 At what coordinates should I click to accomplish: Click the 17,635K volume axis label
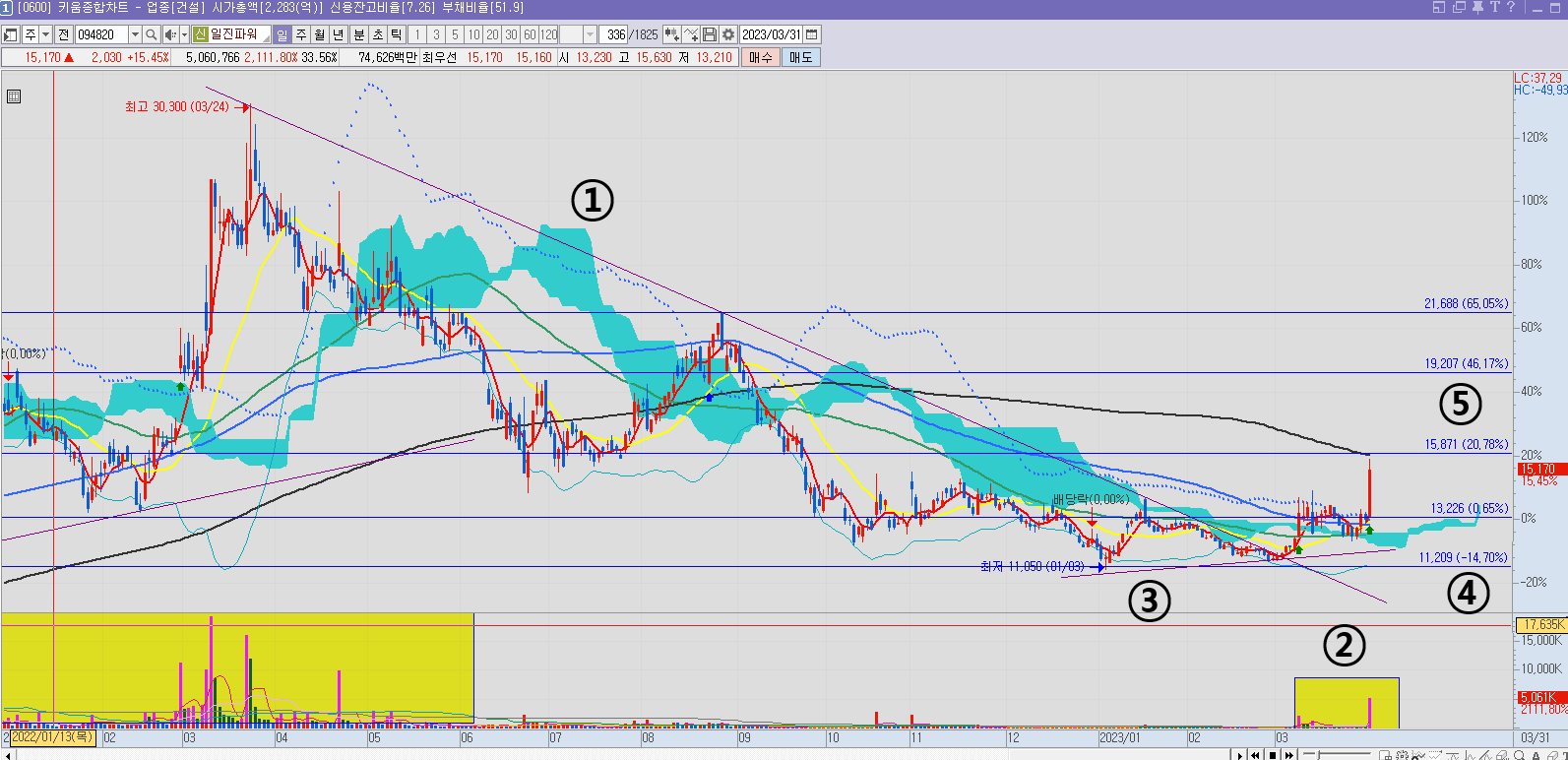(x=1540, y=624)
